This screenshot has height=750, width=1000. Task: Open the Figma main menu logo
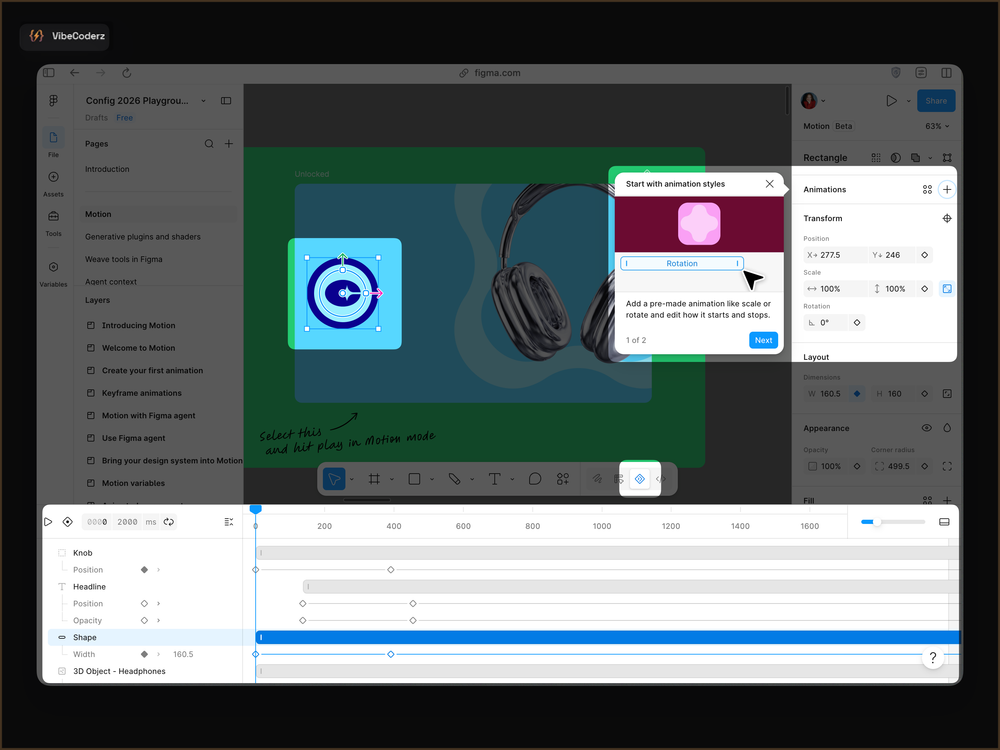[54, 100]
